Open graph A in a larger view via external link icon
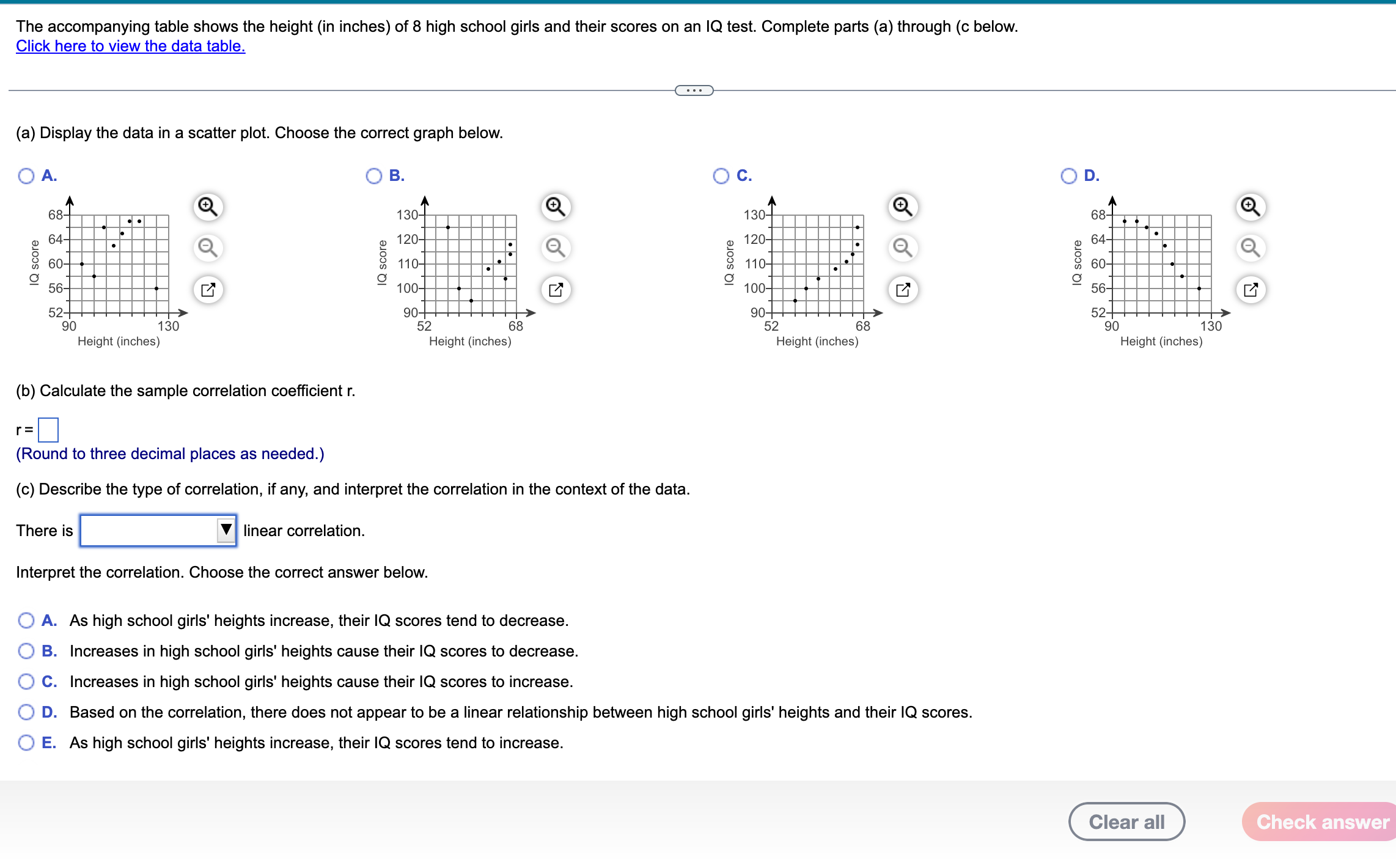Screen dimensions: 1396x868 [208, 289]
